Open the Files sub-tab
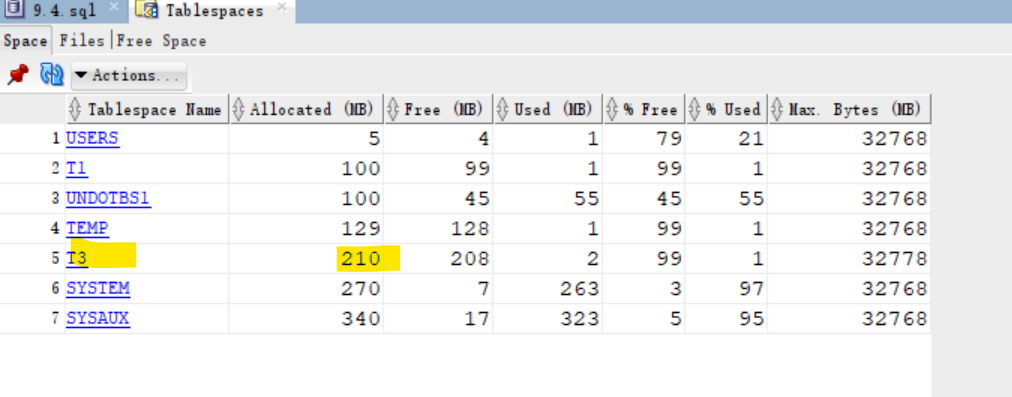Viewport: 1012px width, 397px height. 82,41
